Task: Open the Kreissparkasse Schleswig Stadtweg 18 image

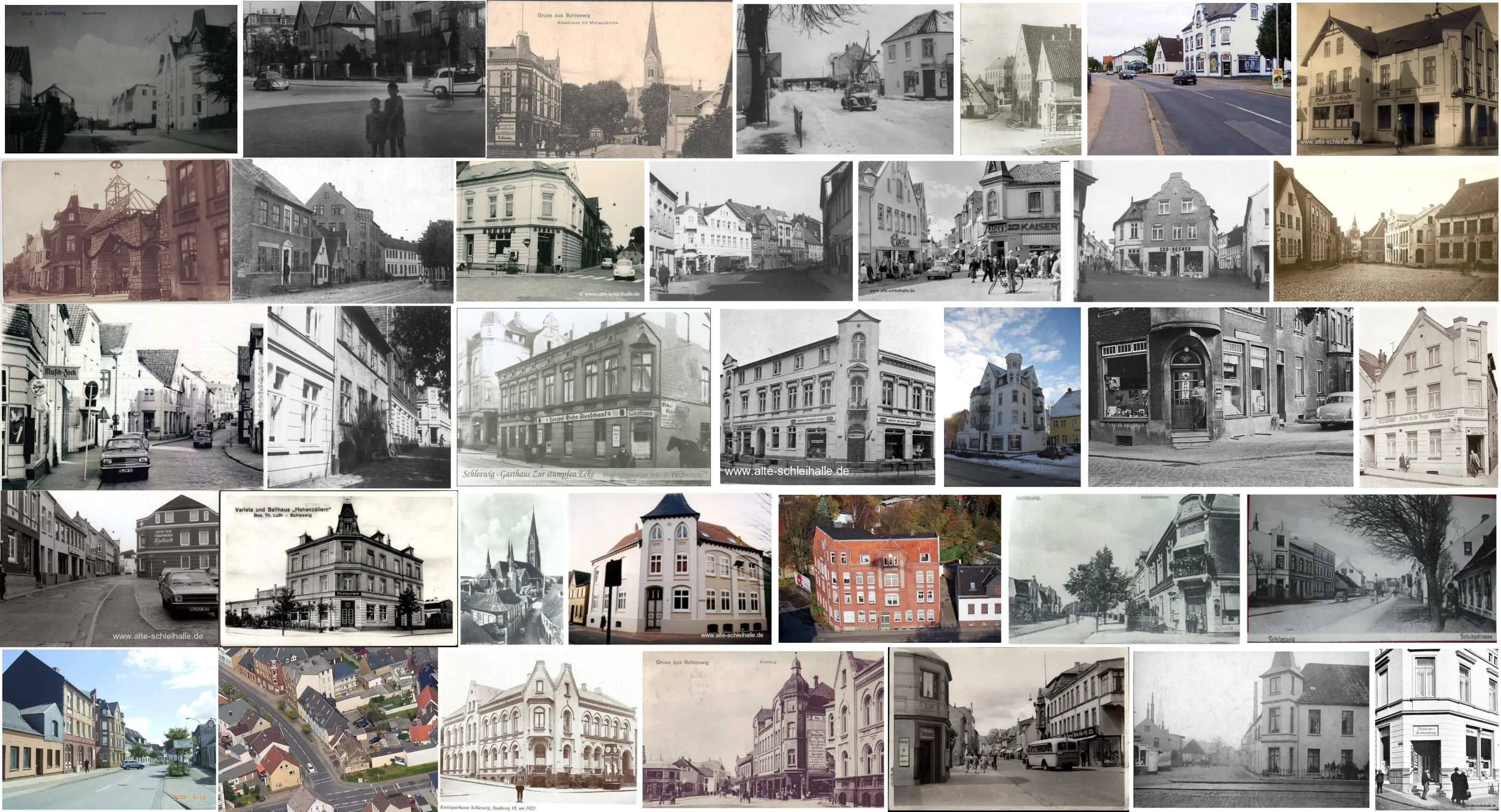Action: (539, 728)
